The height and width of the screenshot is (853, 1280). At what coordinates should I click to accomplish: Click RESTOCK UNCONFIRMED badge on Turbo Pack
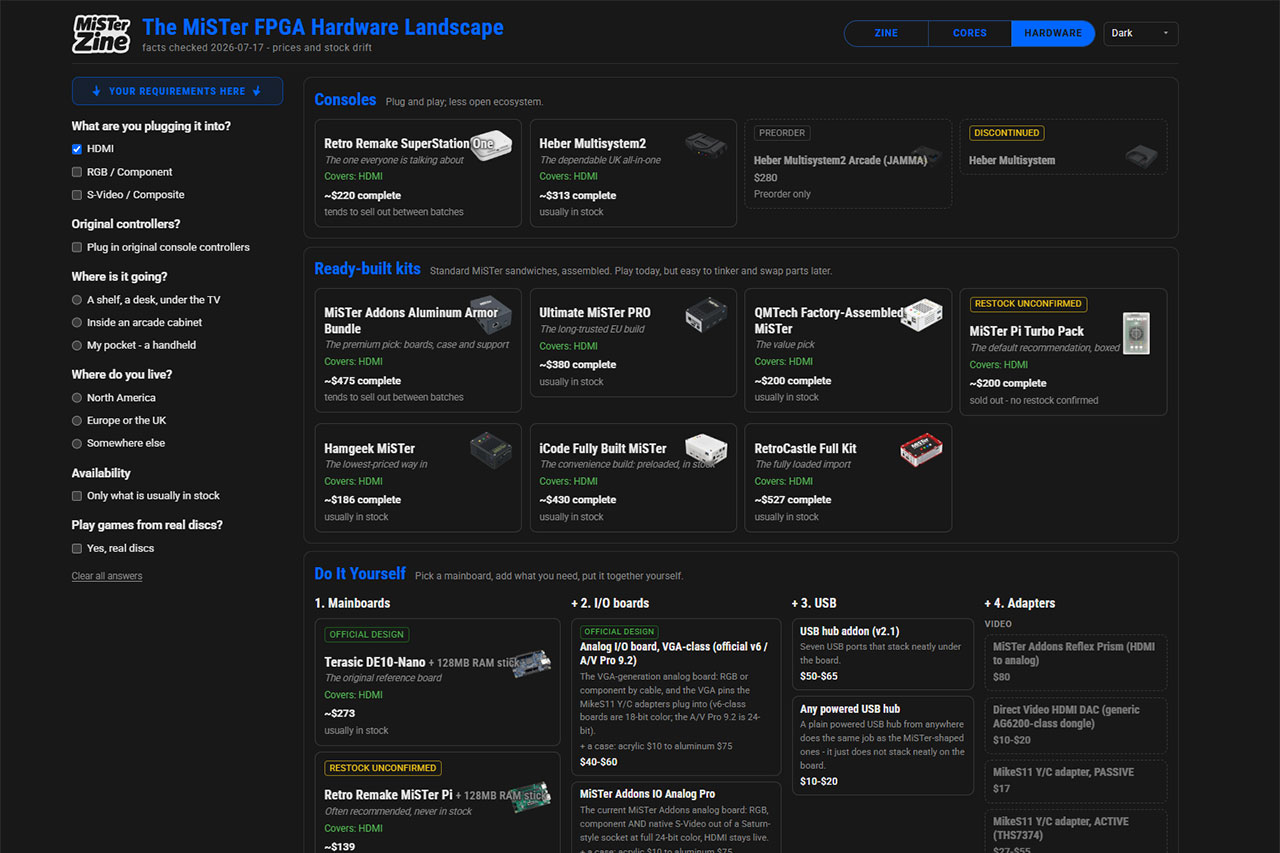click(x=1028, y=304)
